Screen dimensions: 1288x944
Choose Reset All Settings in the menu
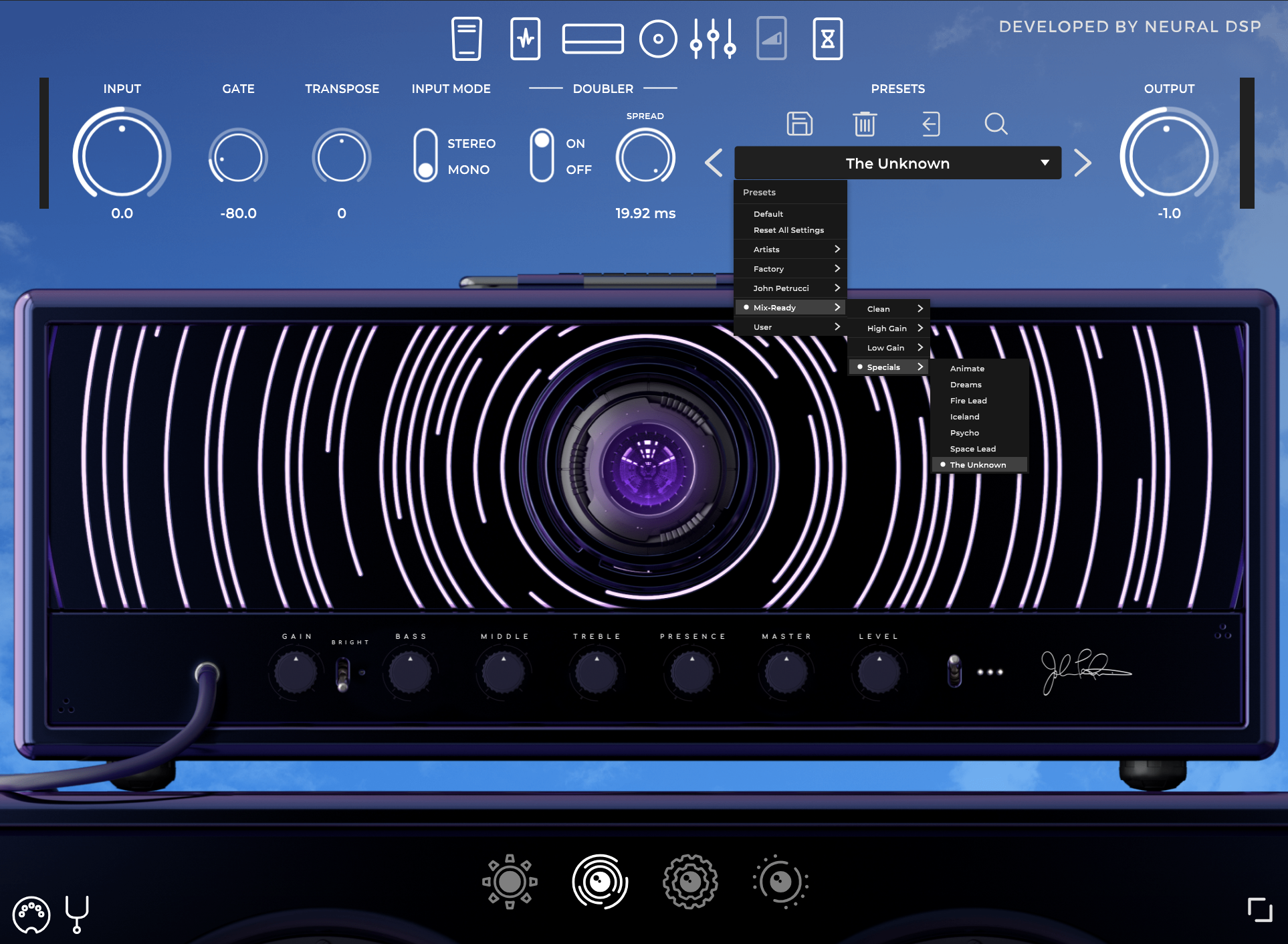click(x=788, y=230)
